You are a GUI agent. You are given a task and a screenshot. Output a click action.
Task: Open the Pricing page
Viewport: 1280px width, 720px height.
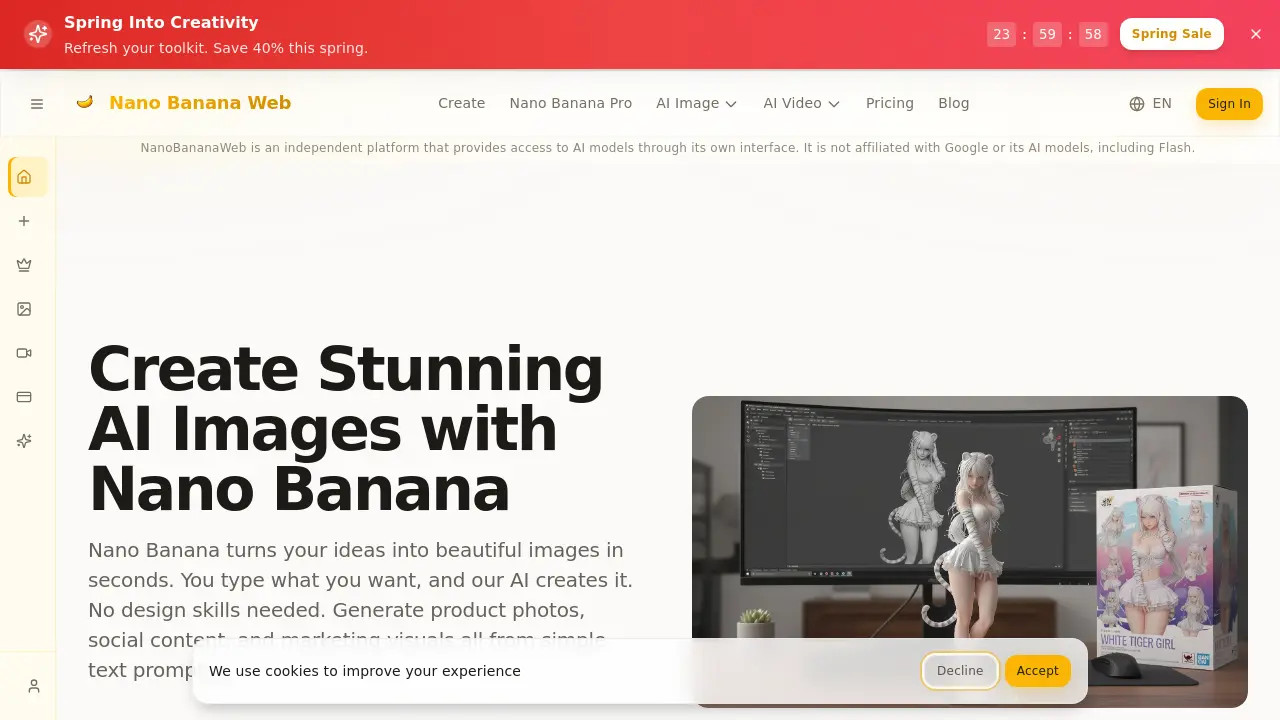point(890,103)
